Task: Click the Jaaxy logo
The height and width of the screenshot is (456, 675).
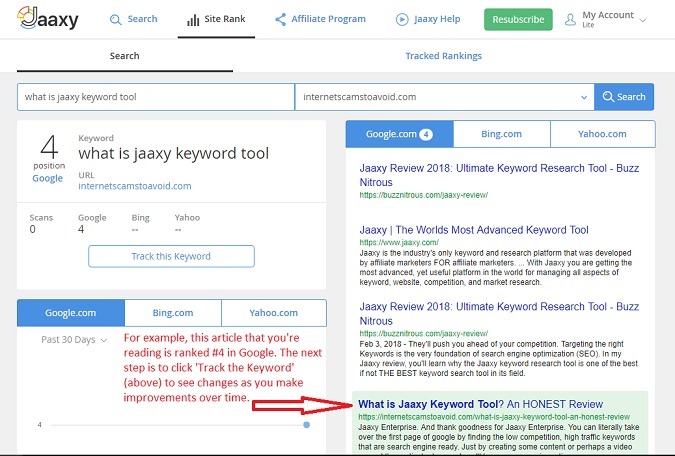Action: click(48, 18)
